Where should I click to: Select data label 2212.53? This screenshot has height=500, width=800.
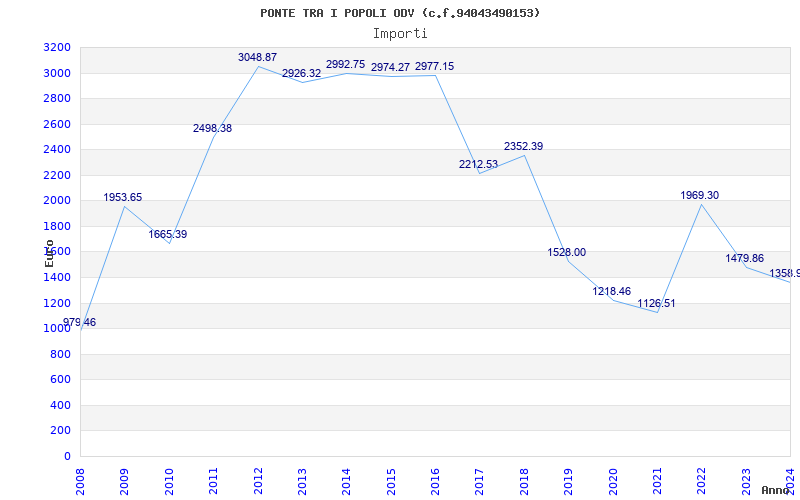478,165
